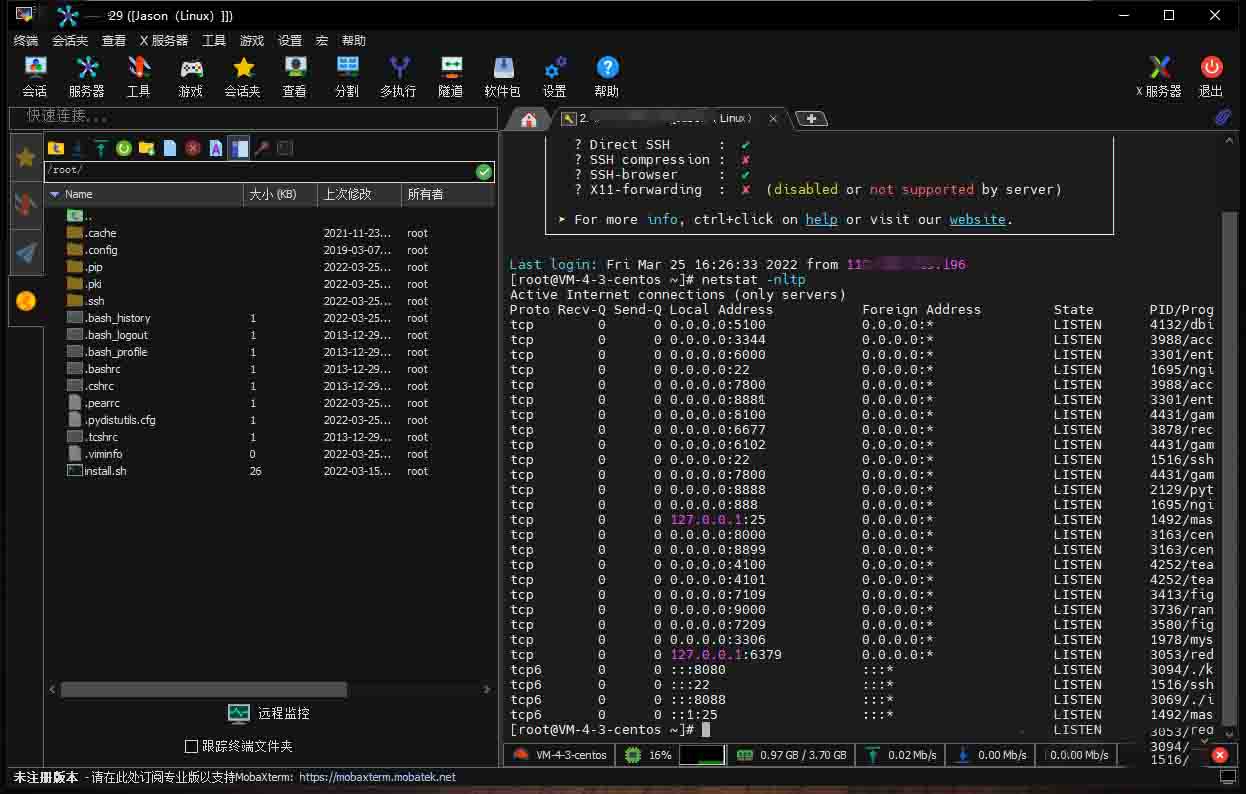Open the .config folder in file list
The width and height of the screenshot is (1246, 794).
pos(100,250)
